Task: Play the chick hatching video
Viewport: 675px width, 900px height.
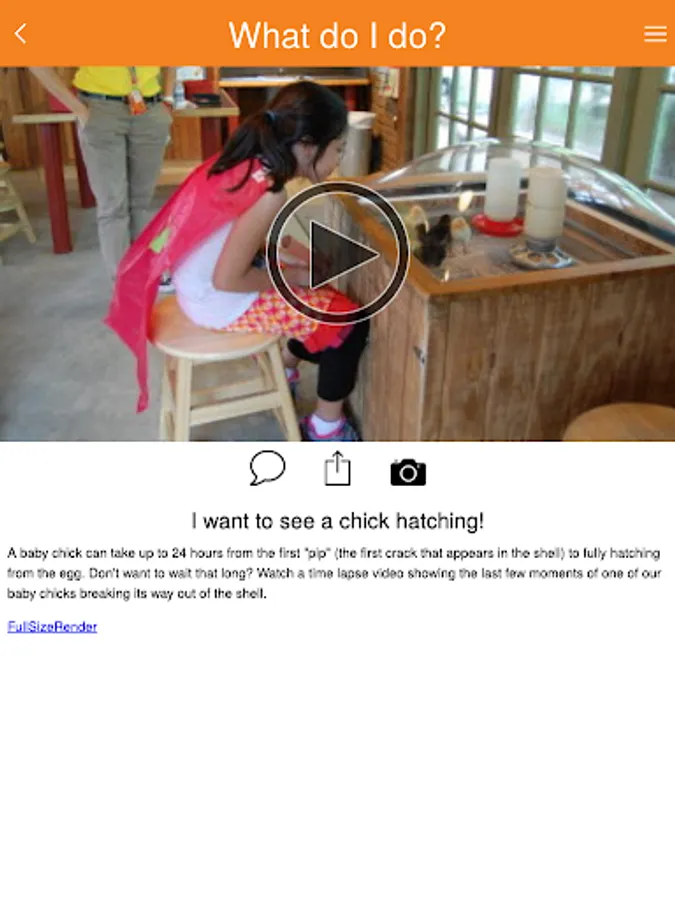Action: pos(338,253)
